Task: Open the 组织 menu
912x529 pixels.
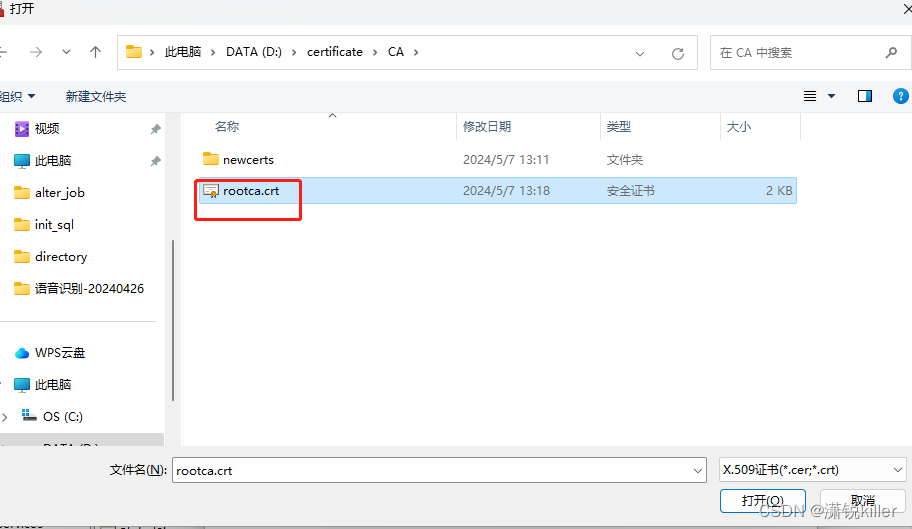Action: click(x=17, y=96)
